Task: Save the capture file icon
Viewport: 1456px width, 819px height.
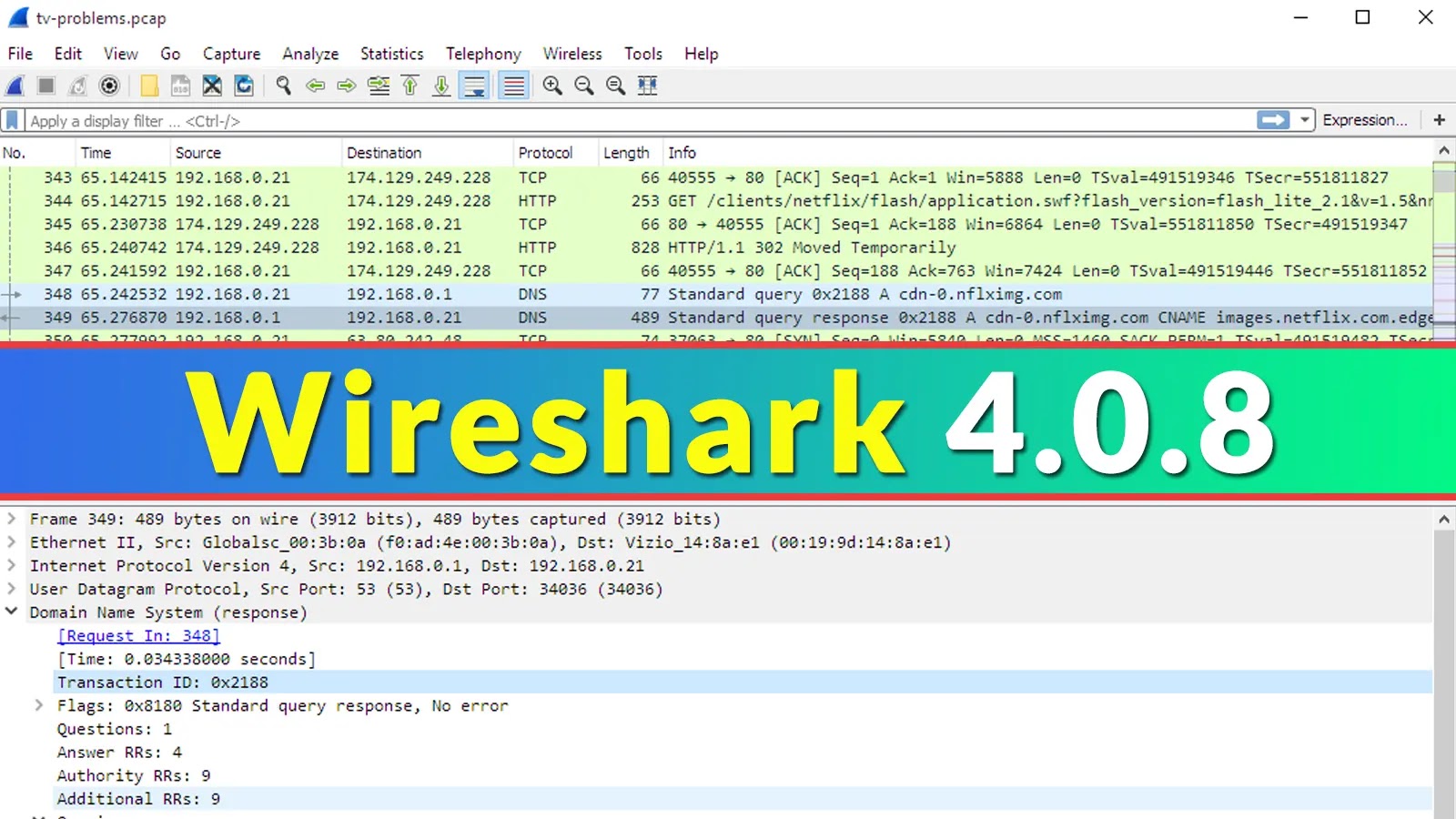Action: tap(181, 86)
